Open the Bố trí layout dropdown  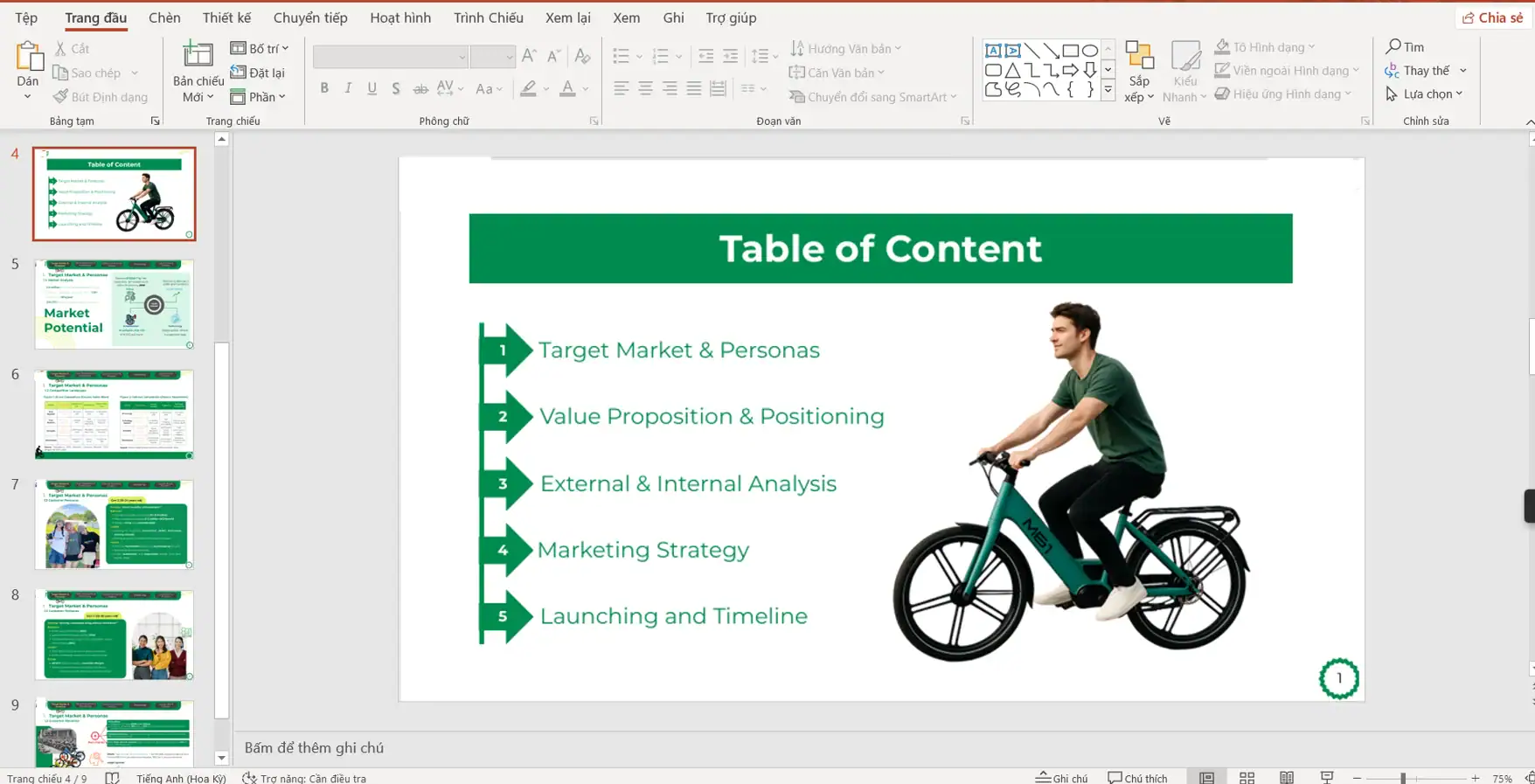260,49
